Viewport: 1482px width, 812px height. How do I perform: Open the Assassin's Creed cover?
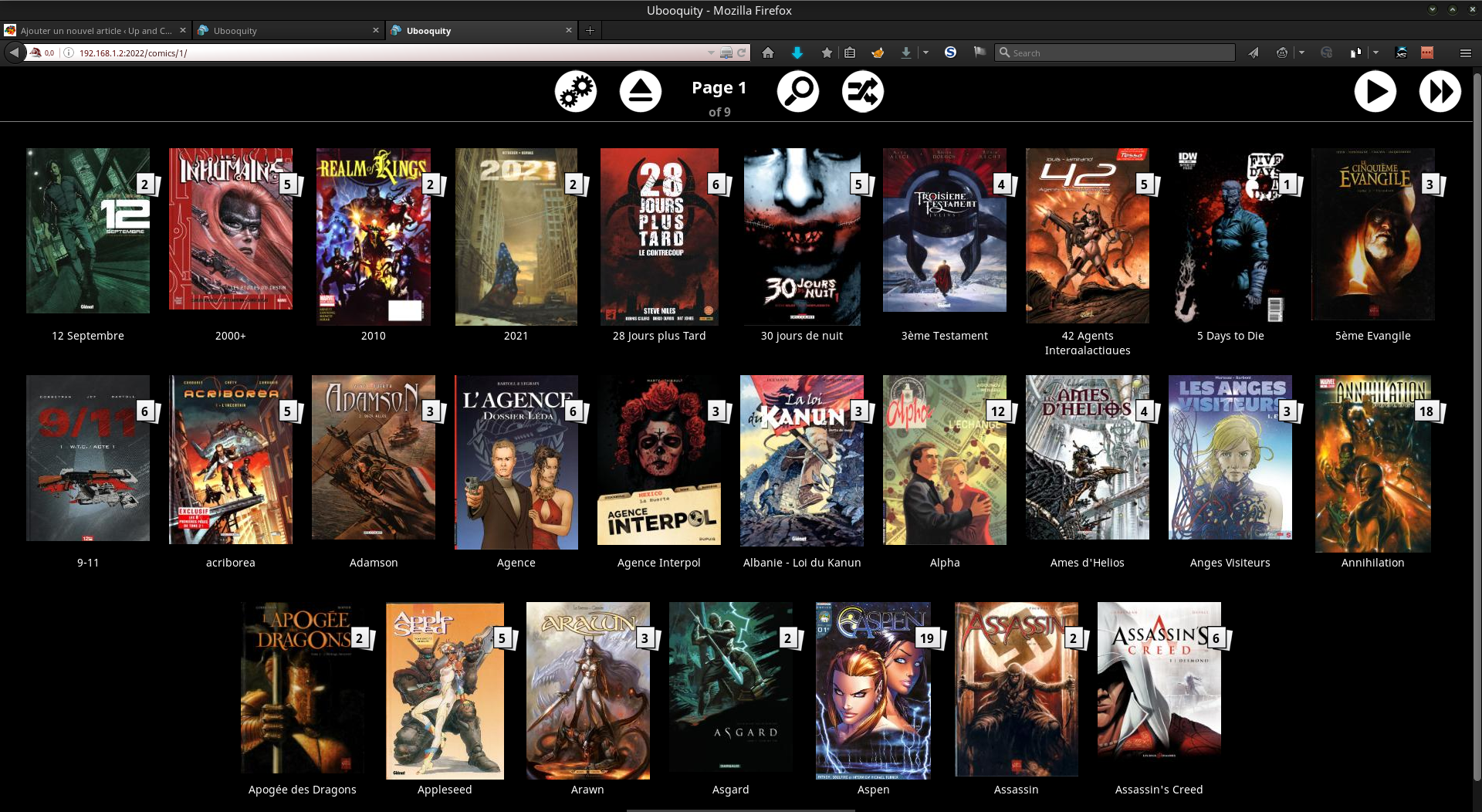(1159, 682)
